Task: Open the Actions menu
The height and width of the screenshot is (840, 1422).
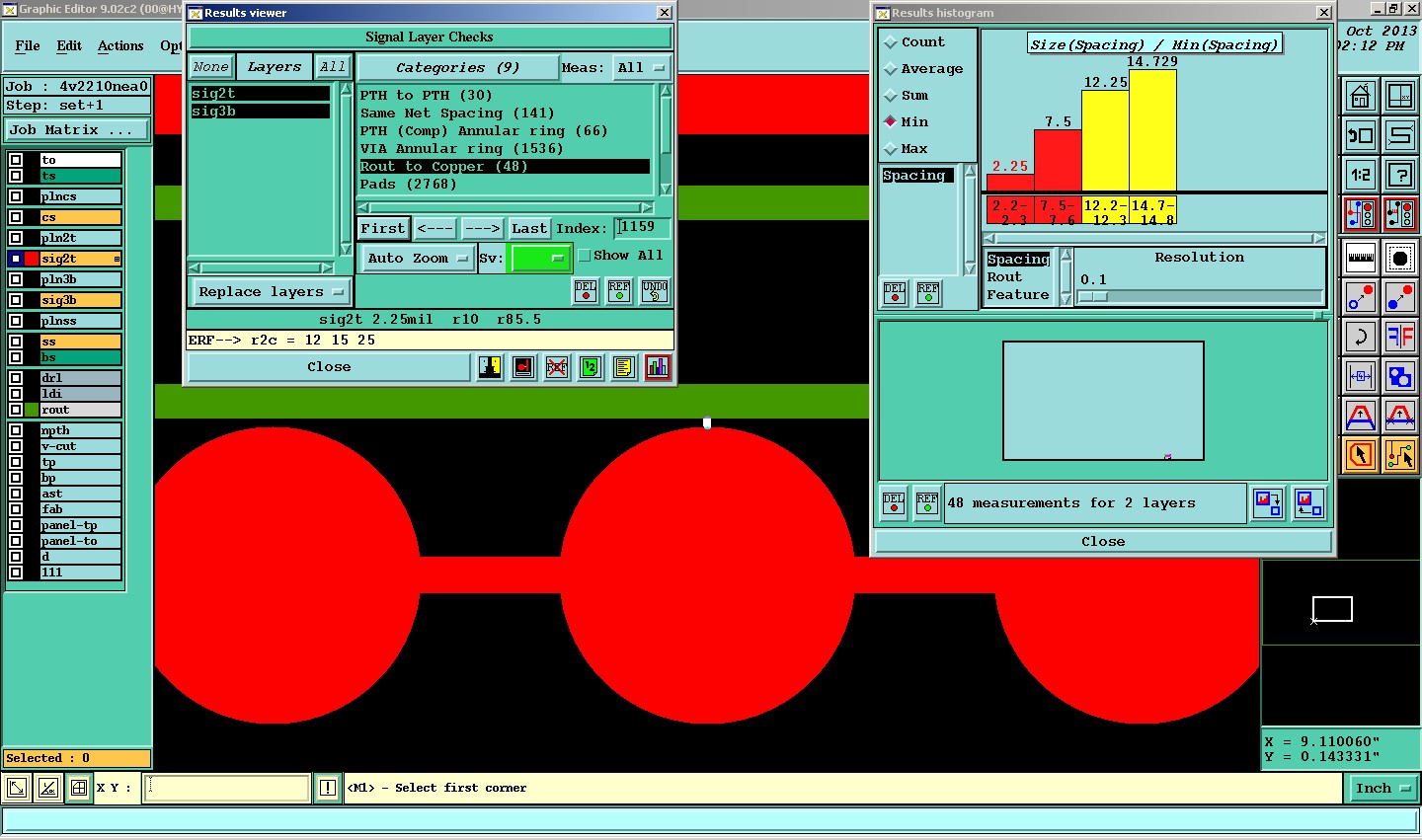Action: (x=120, y=45)
